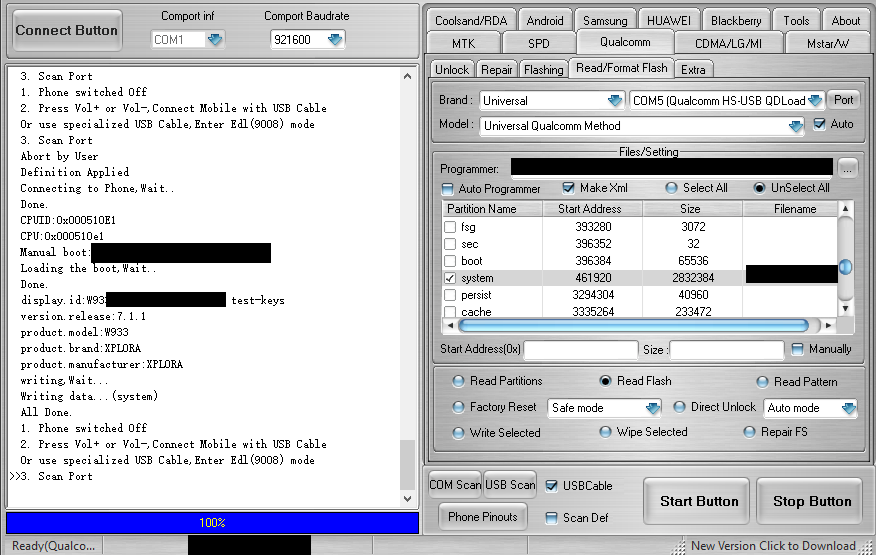Select the Qualcomm tab

point(625,42)
